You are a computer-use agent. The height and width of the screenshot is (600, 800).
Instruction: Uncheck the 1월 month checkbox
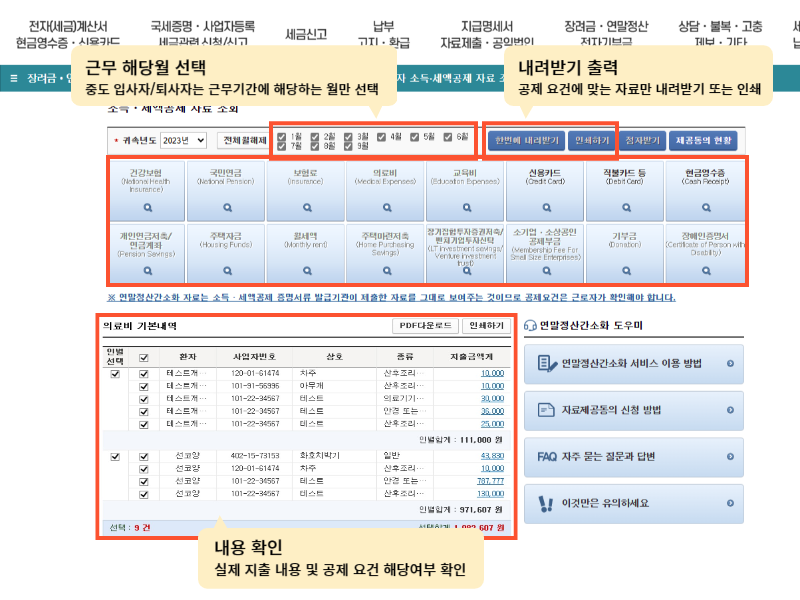pos(282,136)
